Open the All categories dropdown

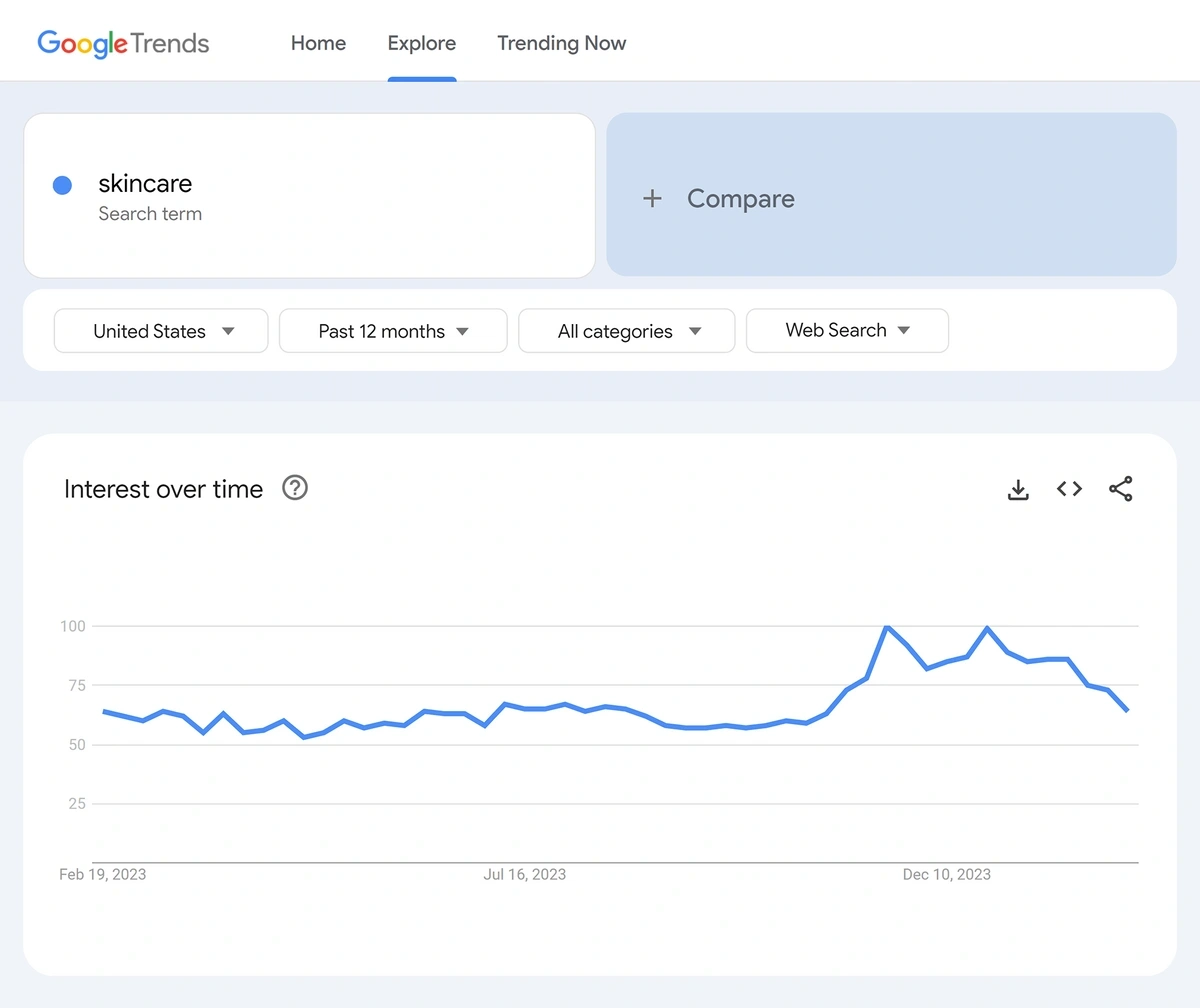click(626, 330)
